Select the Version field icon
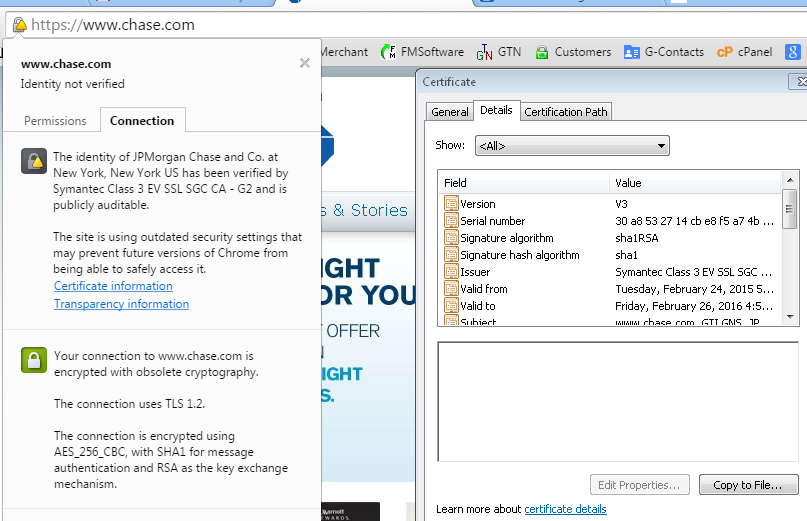 tap(451, 203)
